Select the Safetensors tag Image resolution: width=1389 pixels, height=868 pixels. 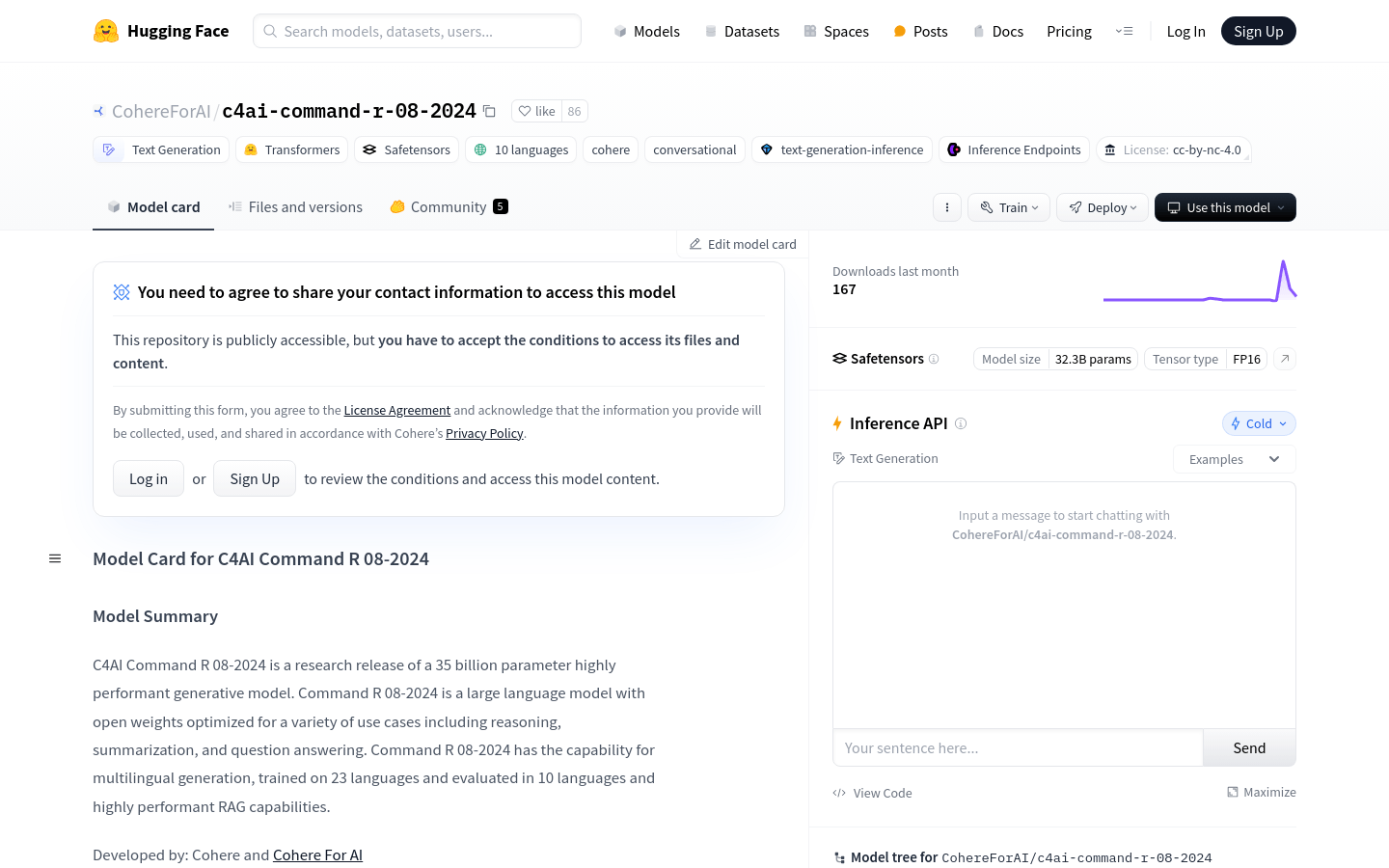[x=406, y=149]
